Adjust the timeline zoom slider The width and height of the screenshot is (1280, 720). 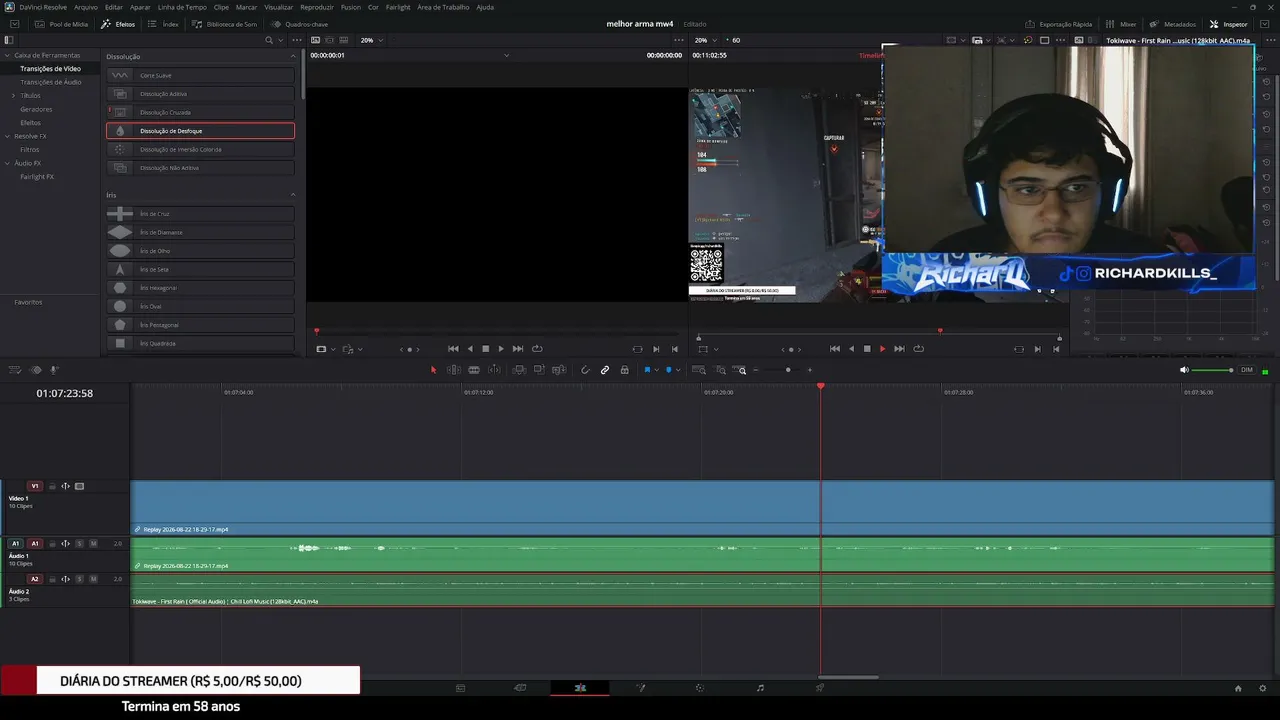(788, 370)
